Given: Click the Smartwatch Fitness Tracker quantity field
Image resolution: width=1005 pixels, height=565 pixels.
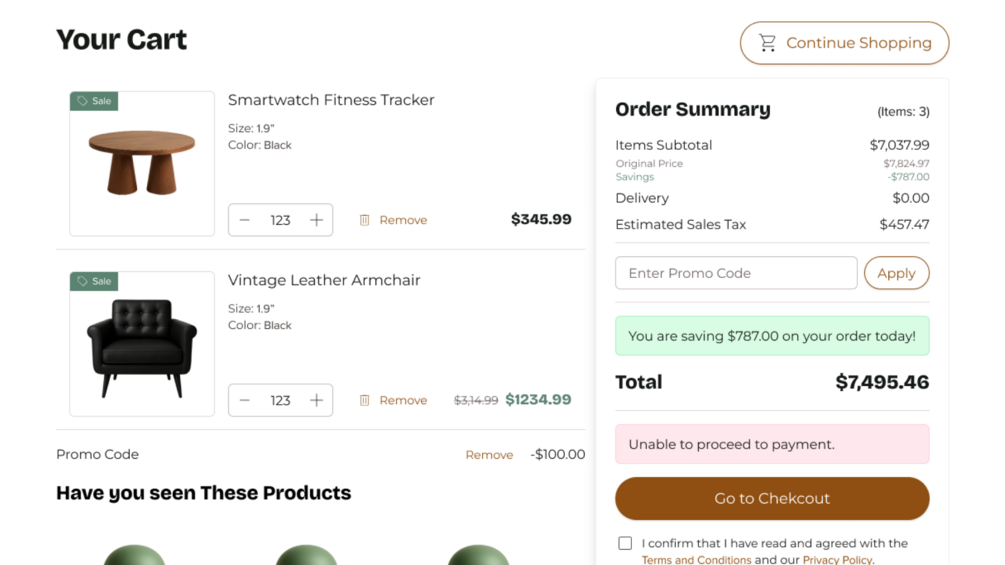Looking at the screenshot, I should [x=280, y=220].
